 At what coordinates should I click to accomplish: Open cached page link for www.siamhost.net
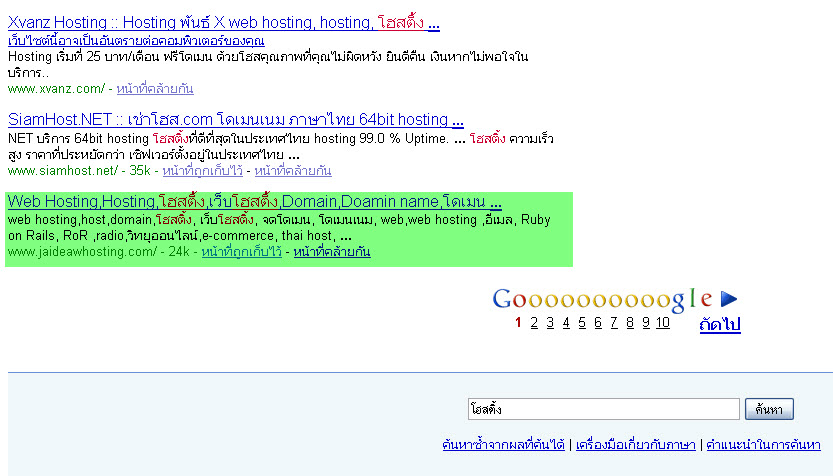pos(202,171)
